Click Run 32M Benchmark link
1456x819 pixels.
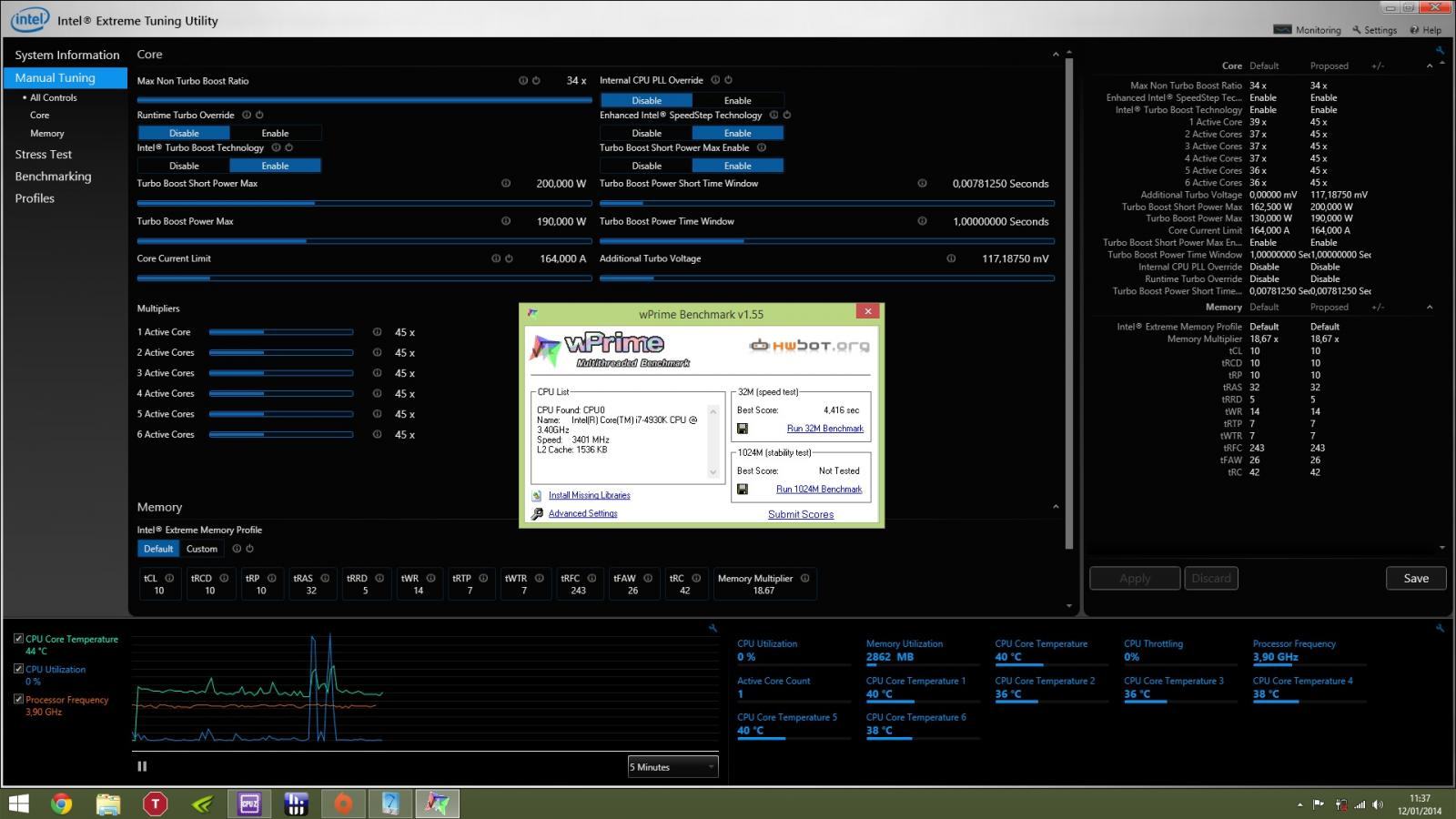[x=825, y=429]
